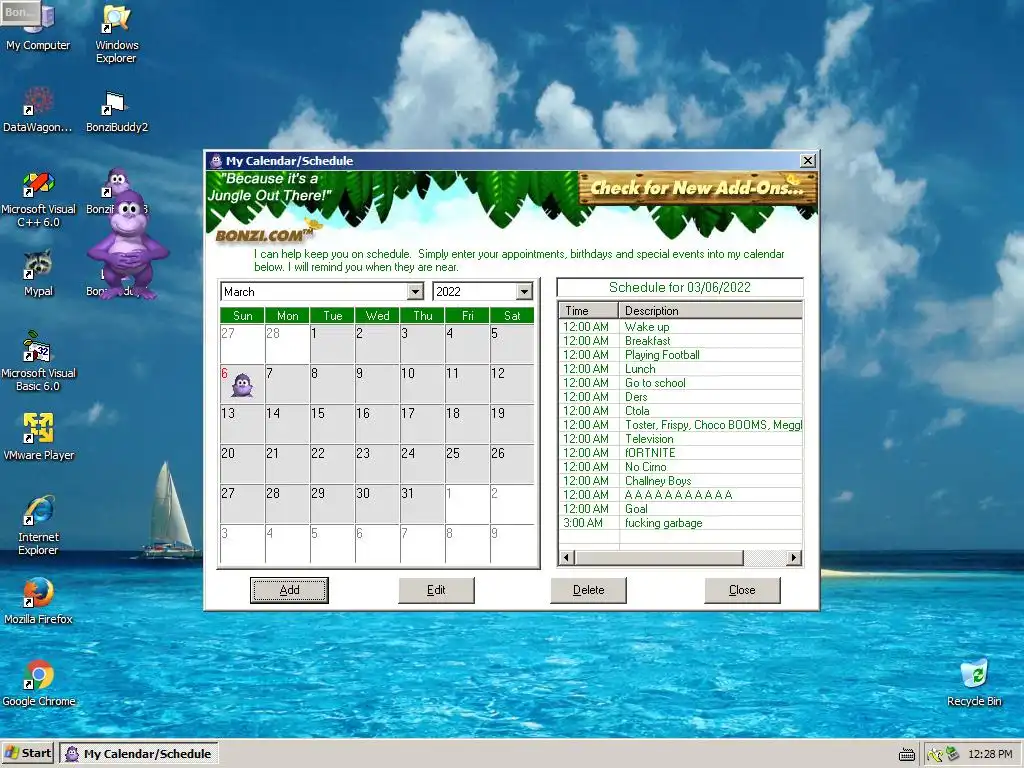Select the Mozilla Firefox desktop icon
1024x768 pixels.
tap(39, 601)
